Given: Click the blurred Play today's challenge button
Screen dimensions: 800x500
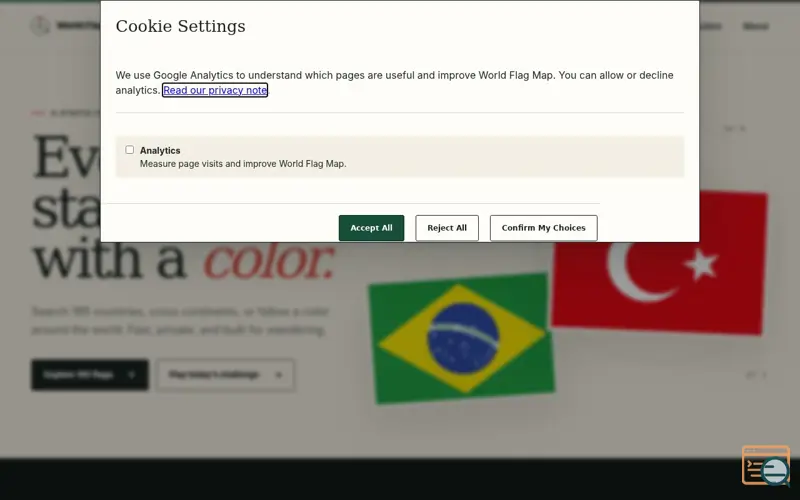Looking at the screenshot, I should (x=226, y=375).
